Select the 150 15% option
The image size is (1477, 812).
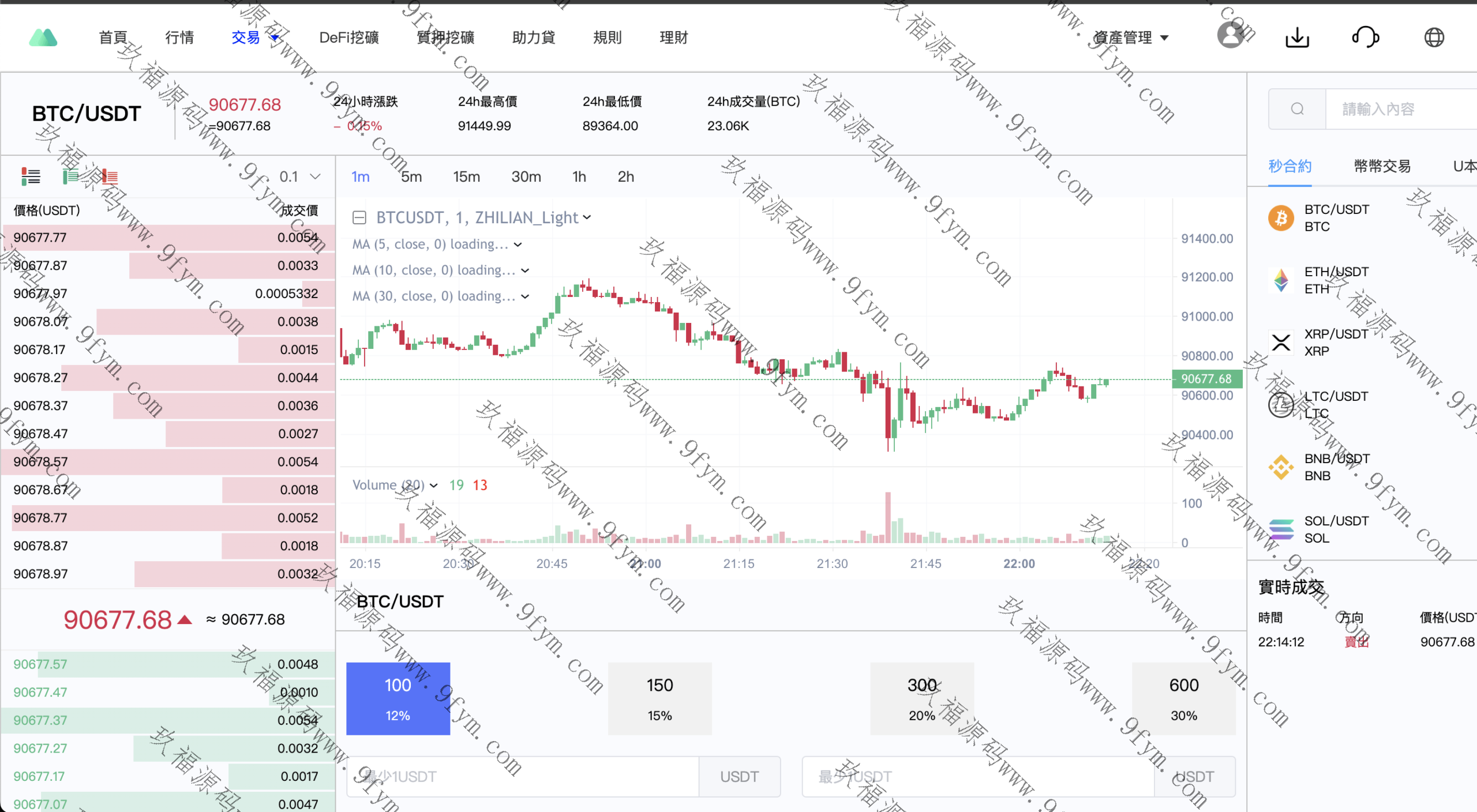coord(659,698)
